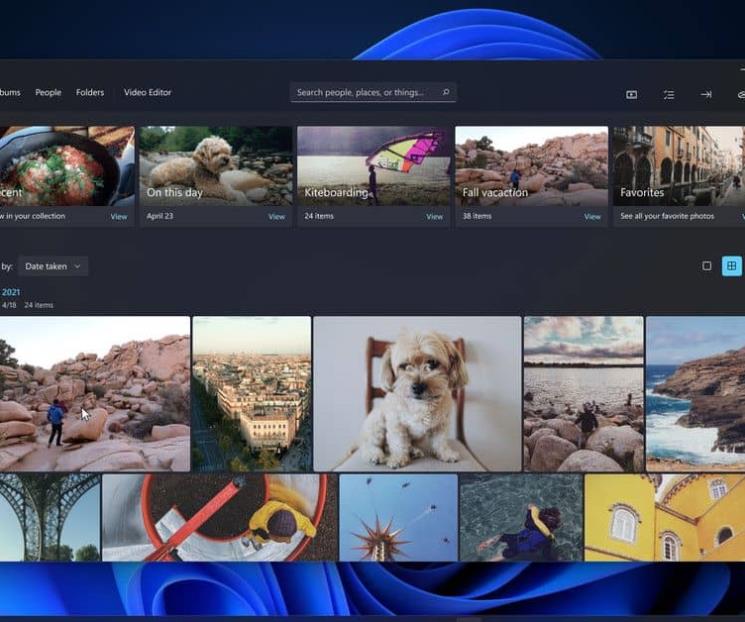Open the Kiteboarding card image
The width and height of the screenshot is (745, 622).
click(373, 166)
